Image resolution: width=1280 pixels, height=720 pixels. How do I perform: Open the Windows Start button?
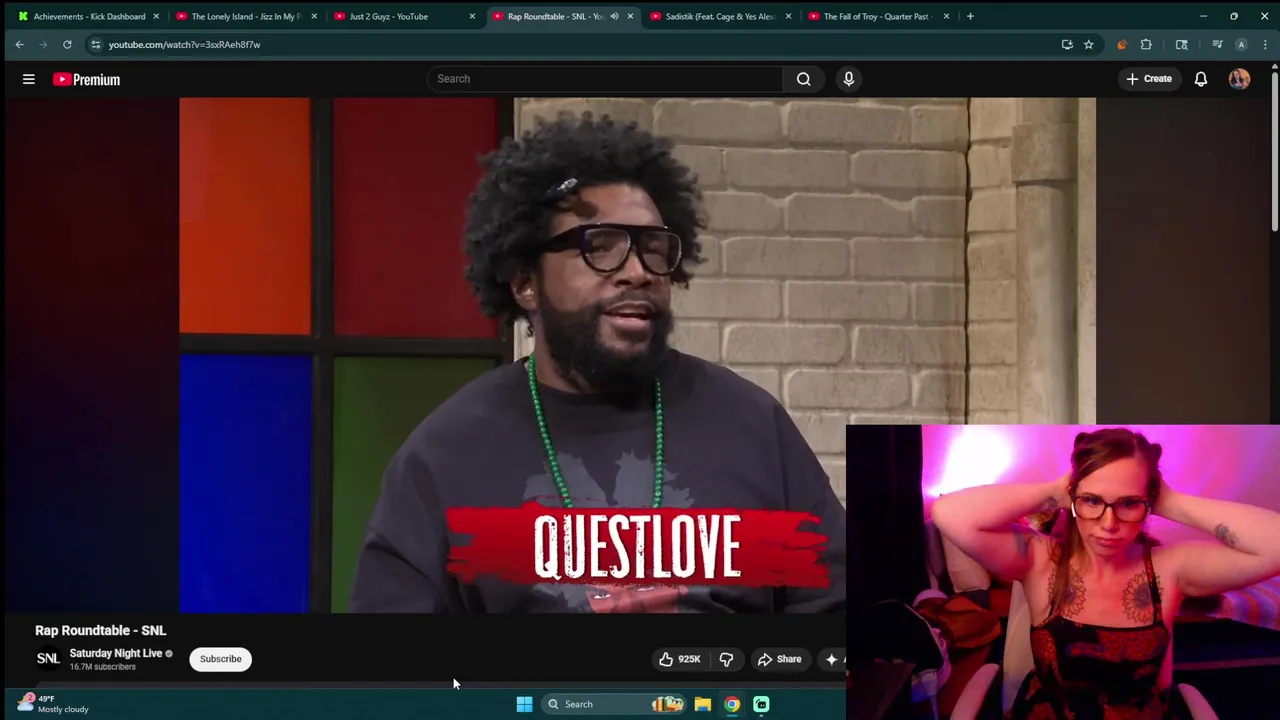tap(524, 704)
